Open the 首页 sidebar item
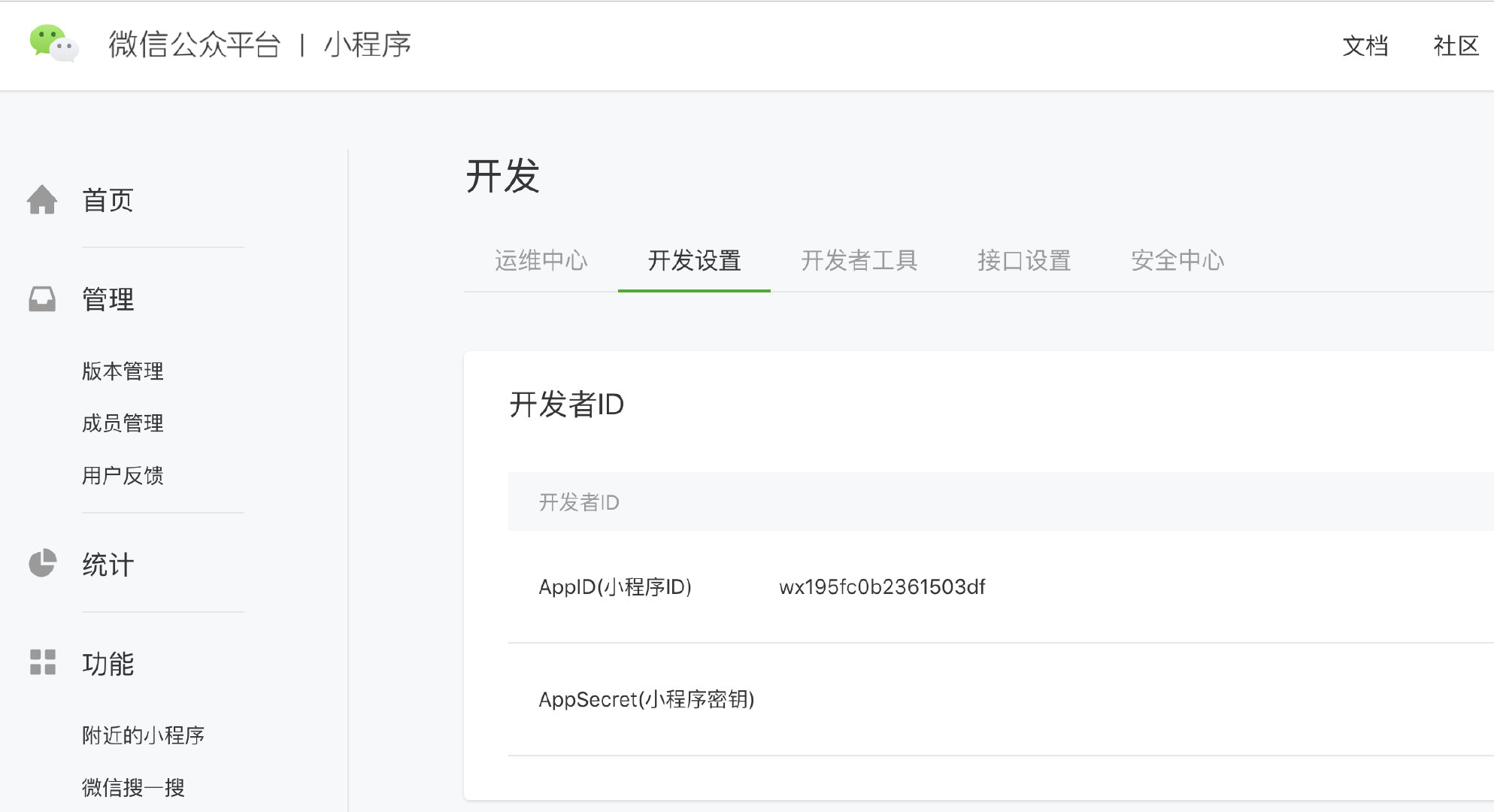 pos(108,200)
